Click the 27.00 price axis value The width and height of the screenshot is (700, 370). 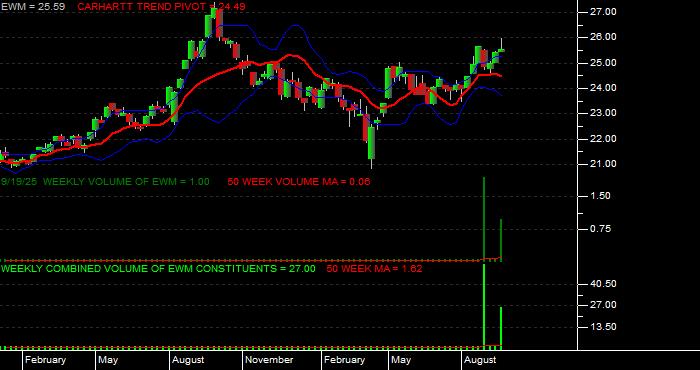604,12
